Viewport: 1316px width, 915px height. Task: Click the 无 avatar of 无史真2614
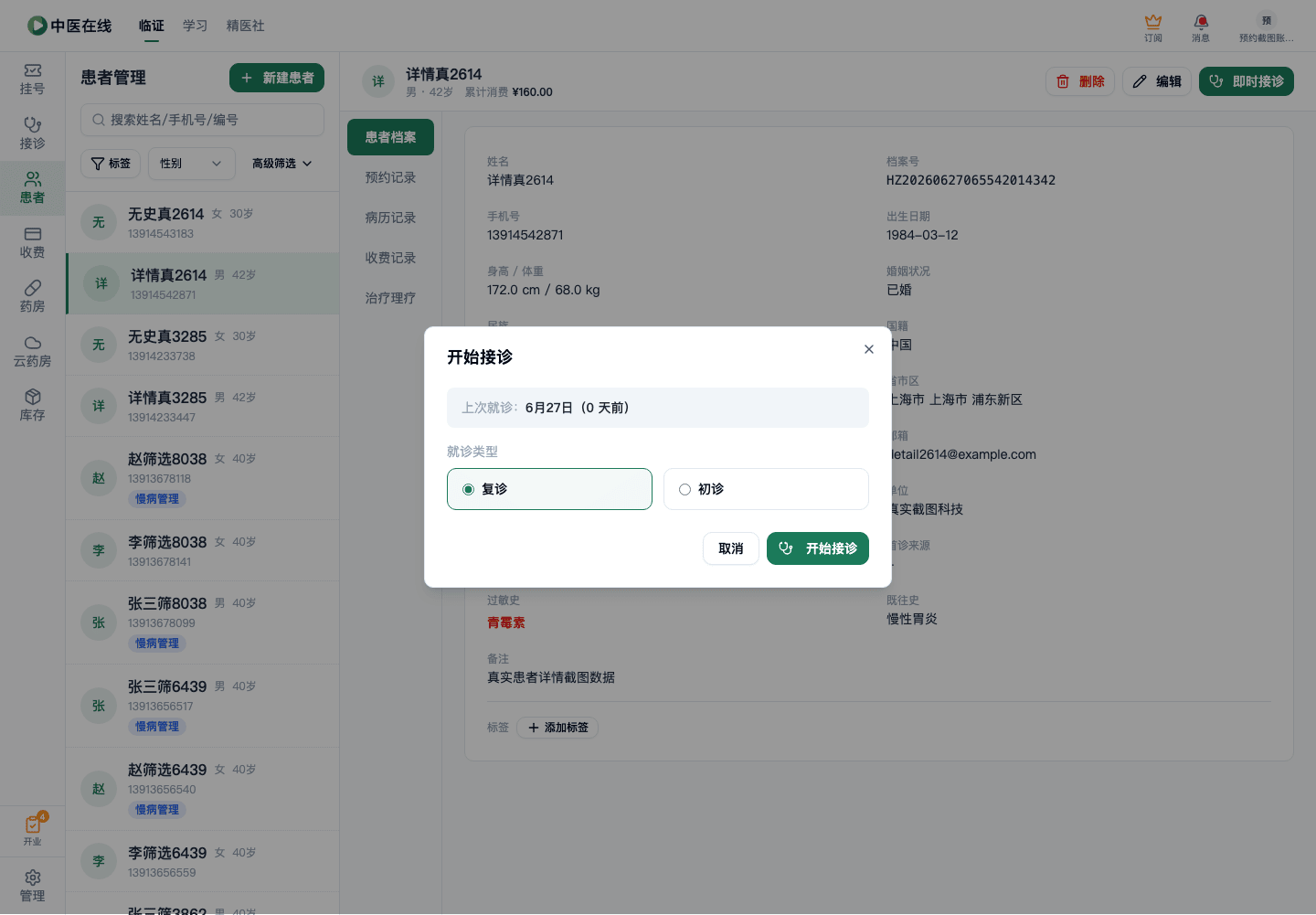click(99, 222)
